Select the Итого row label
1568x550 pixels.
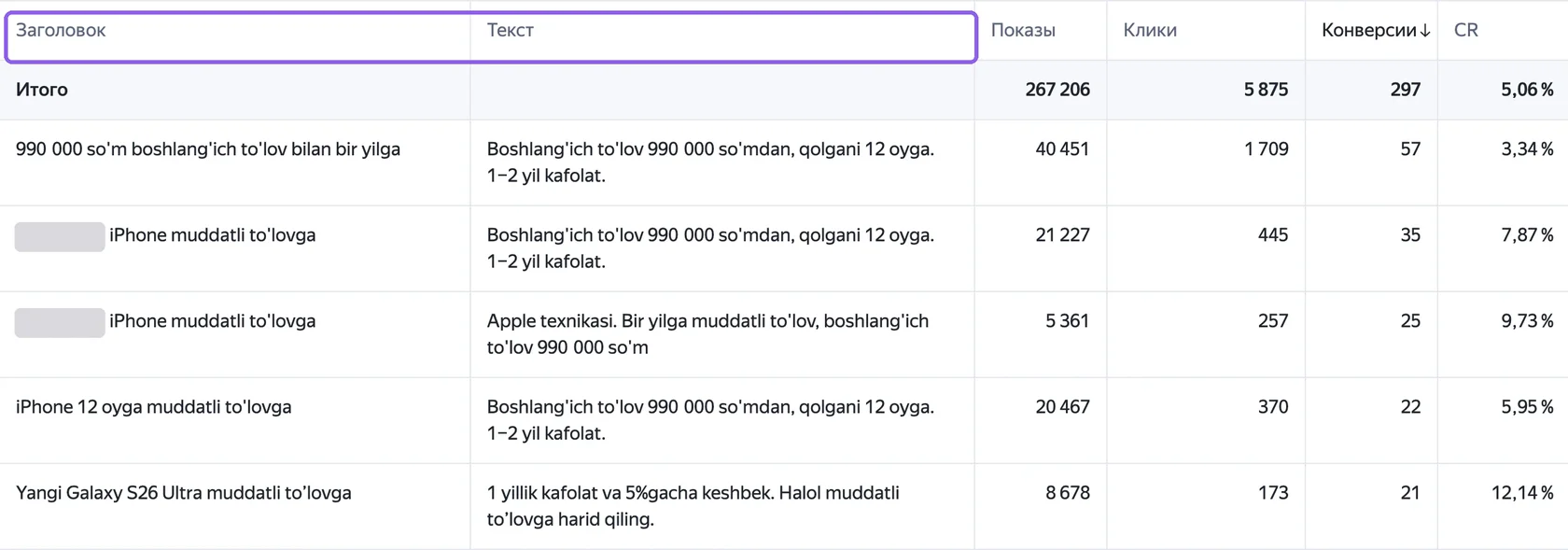click(x=42, y=90)
